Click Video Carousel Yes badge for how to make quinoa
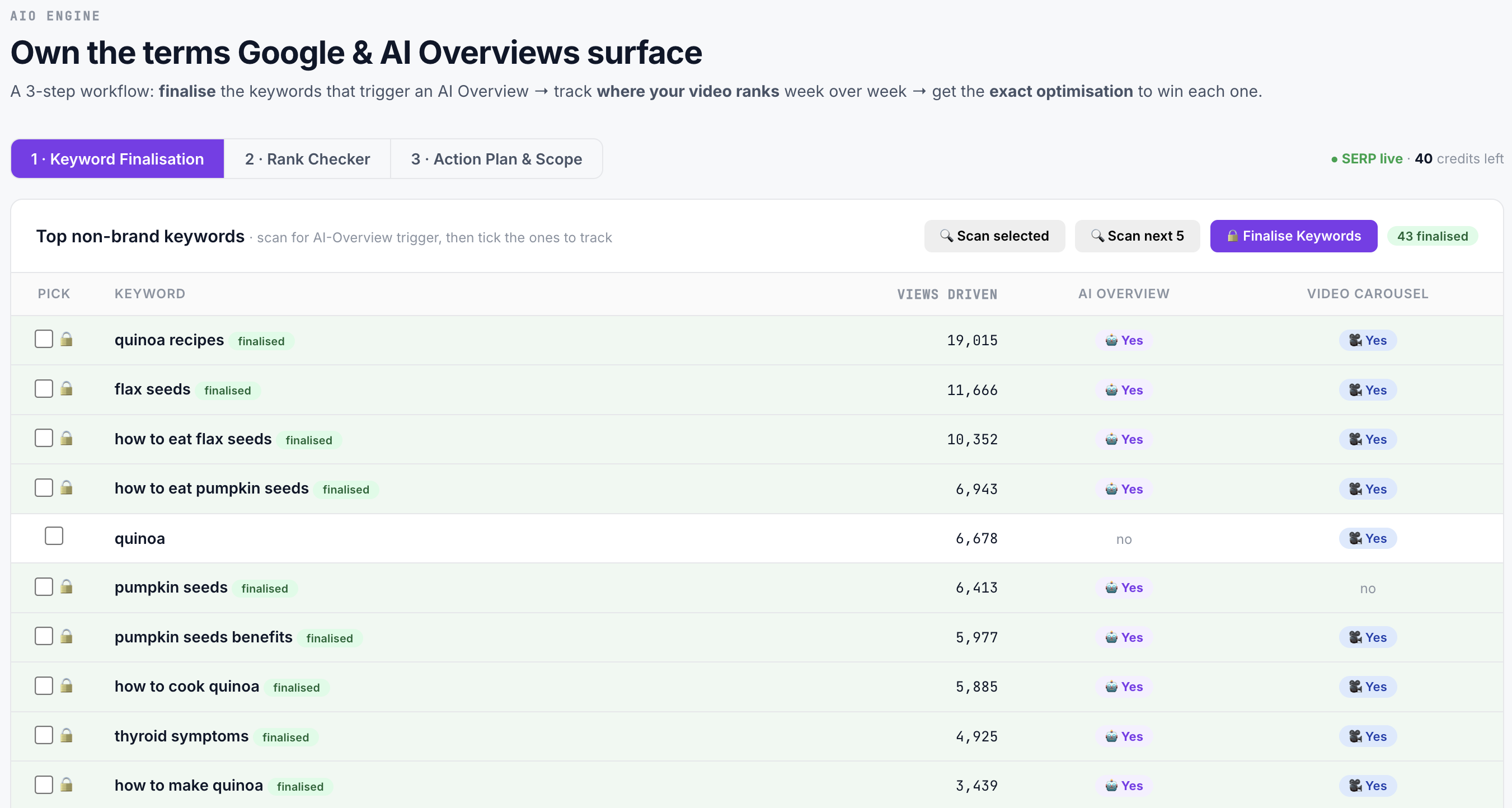 1368,786
